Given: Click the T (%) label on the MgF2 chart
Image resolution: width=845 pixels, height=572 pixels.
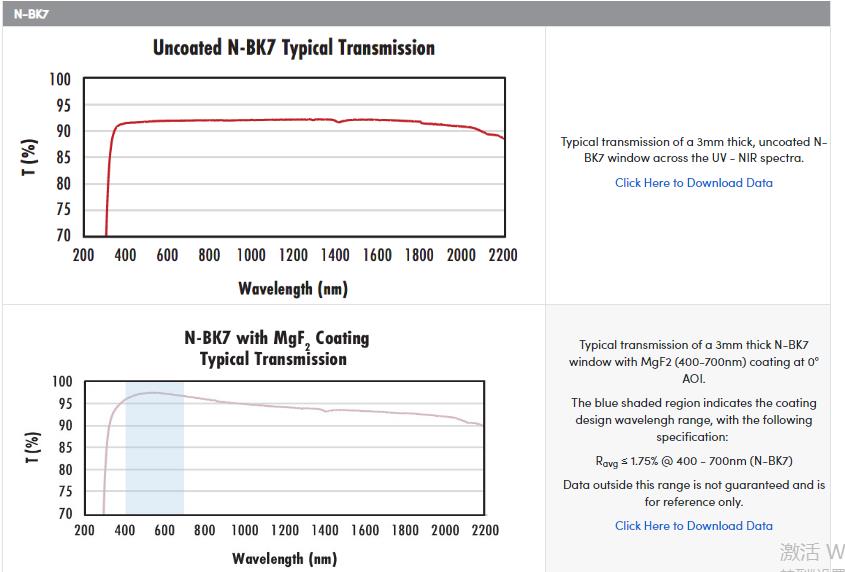Looking at the screenshot, I should coord(30,447).
